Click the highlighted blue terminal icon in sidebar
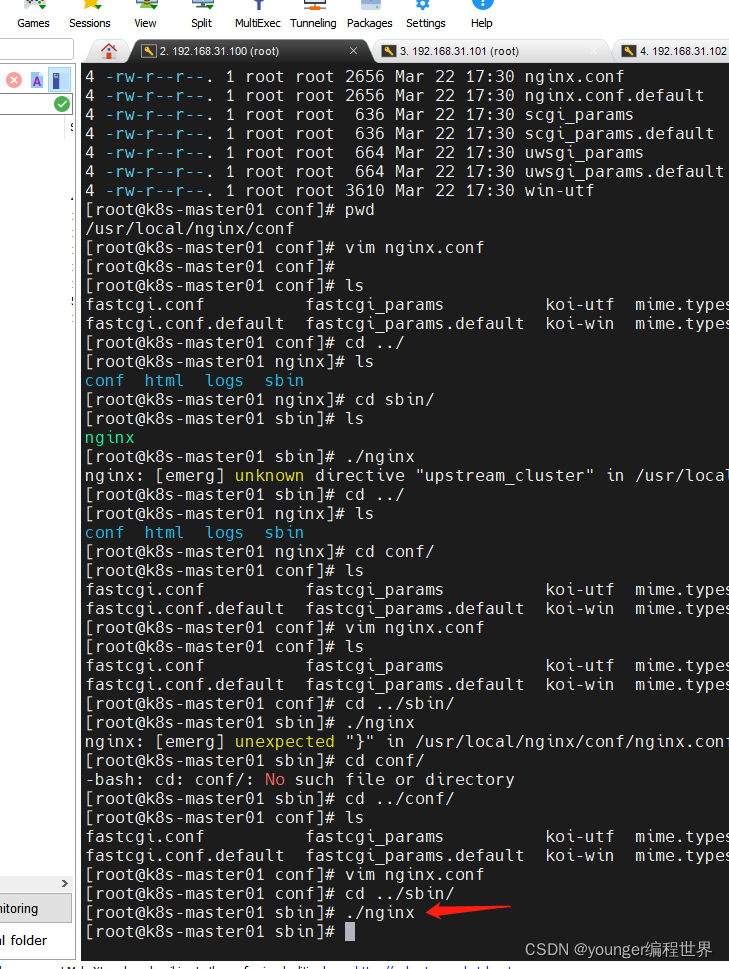 pyautogui.click(x=57, y=80)
